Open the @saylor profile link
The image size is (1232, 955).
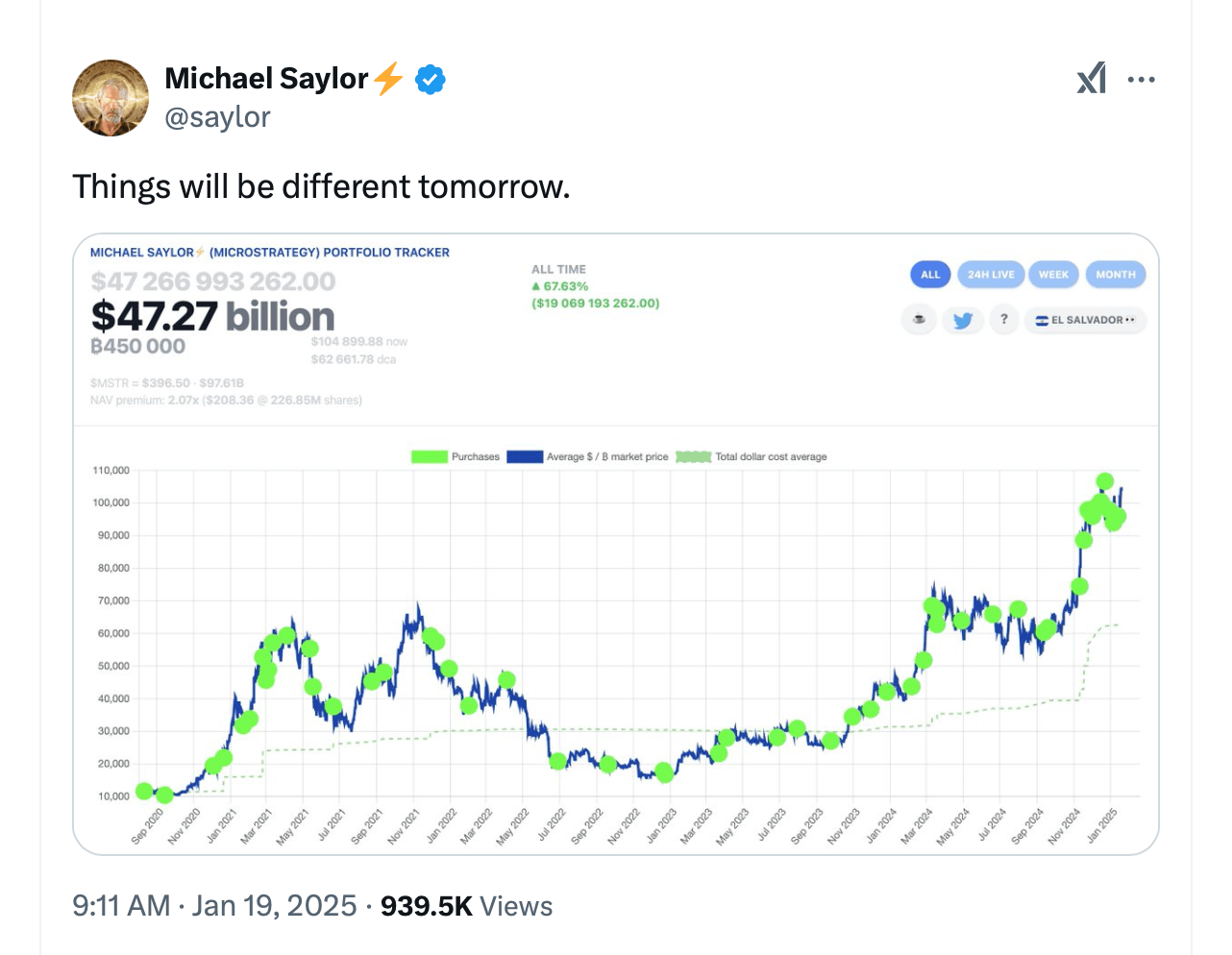(x=218, y=116)
